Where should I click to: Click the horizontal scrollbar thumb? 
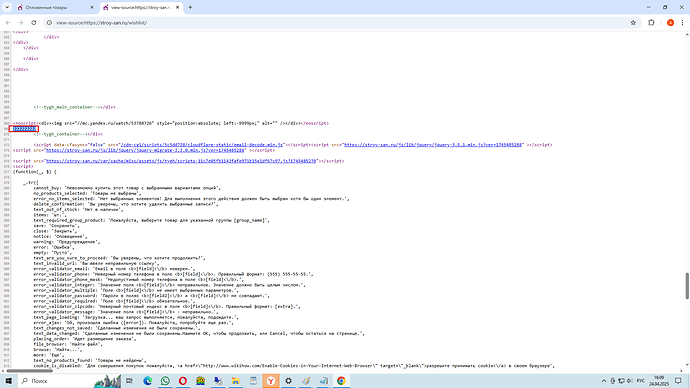(x=29, y=371)
